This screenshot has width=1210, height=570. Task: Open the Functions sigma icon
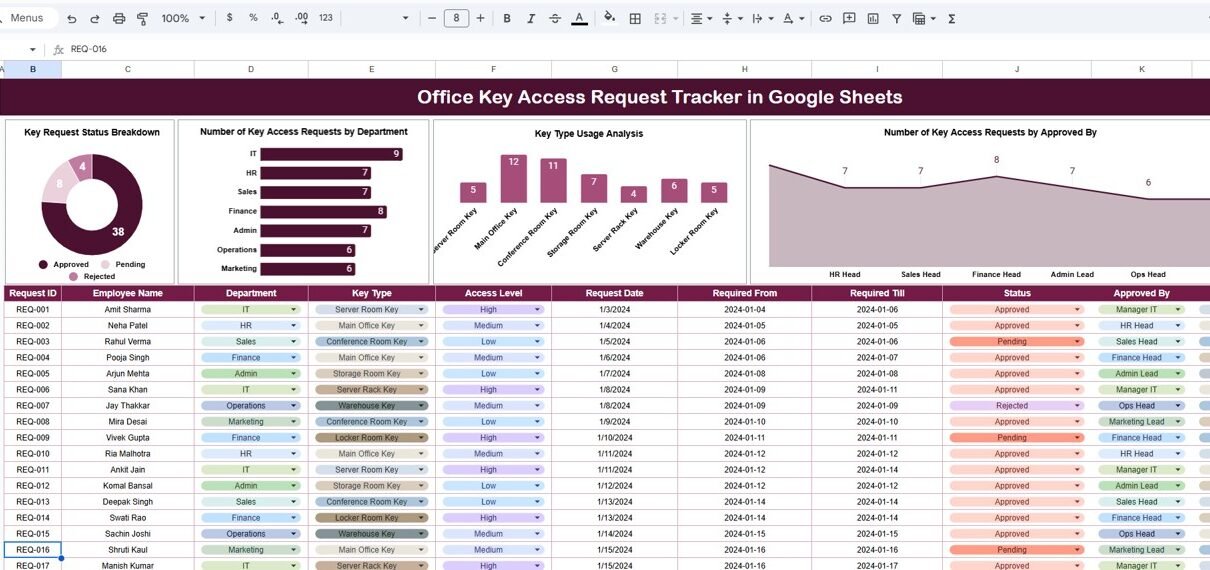click(951, 18)
